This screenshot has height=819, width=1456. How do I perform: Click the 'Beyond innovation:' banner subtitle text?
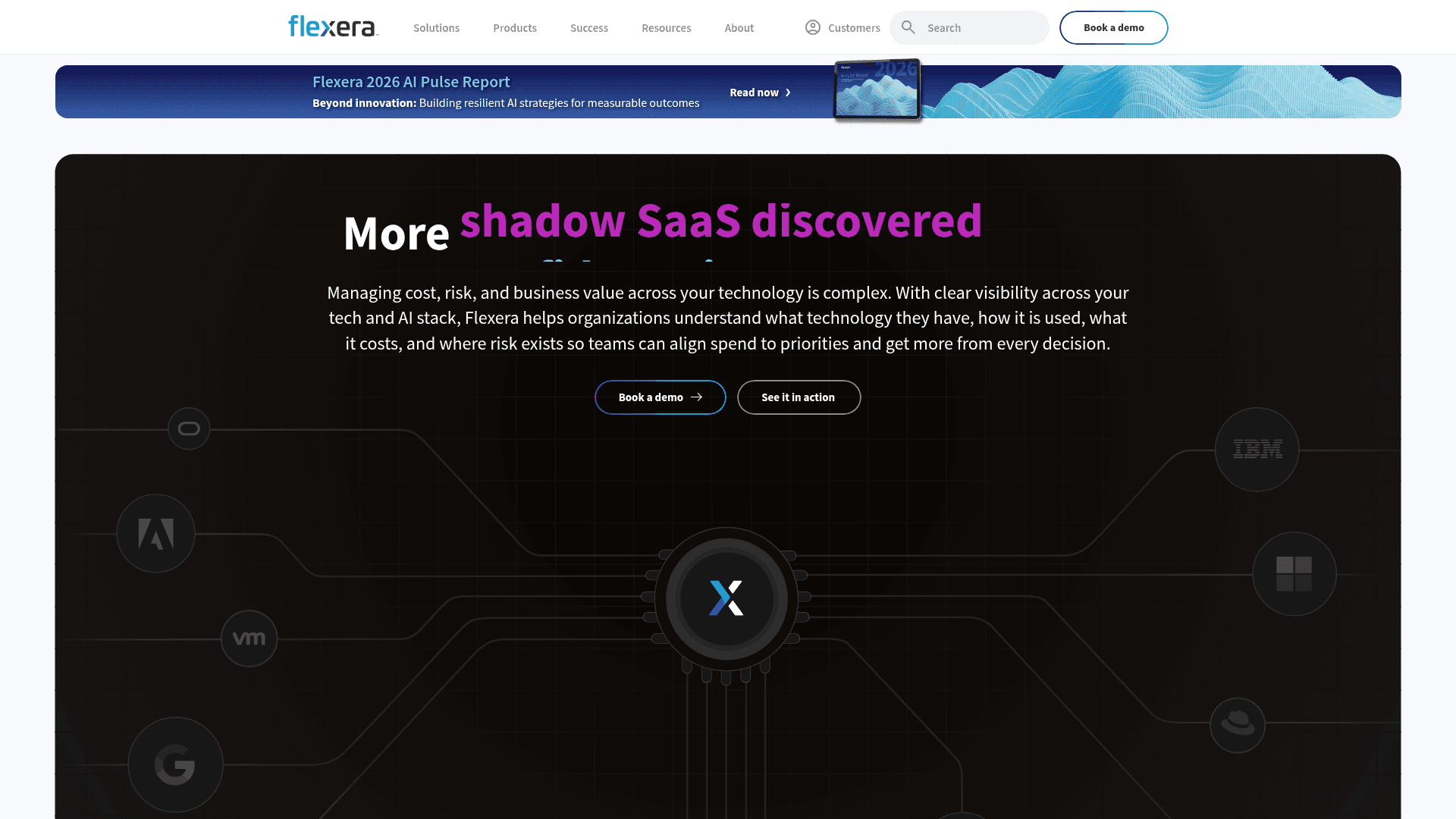(x=364, y=103)
